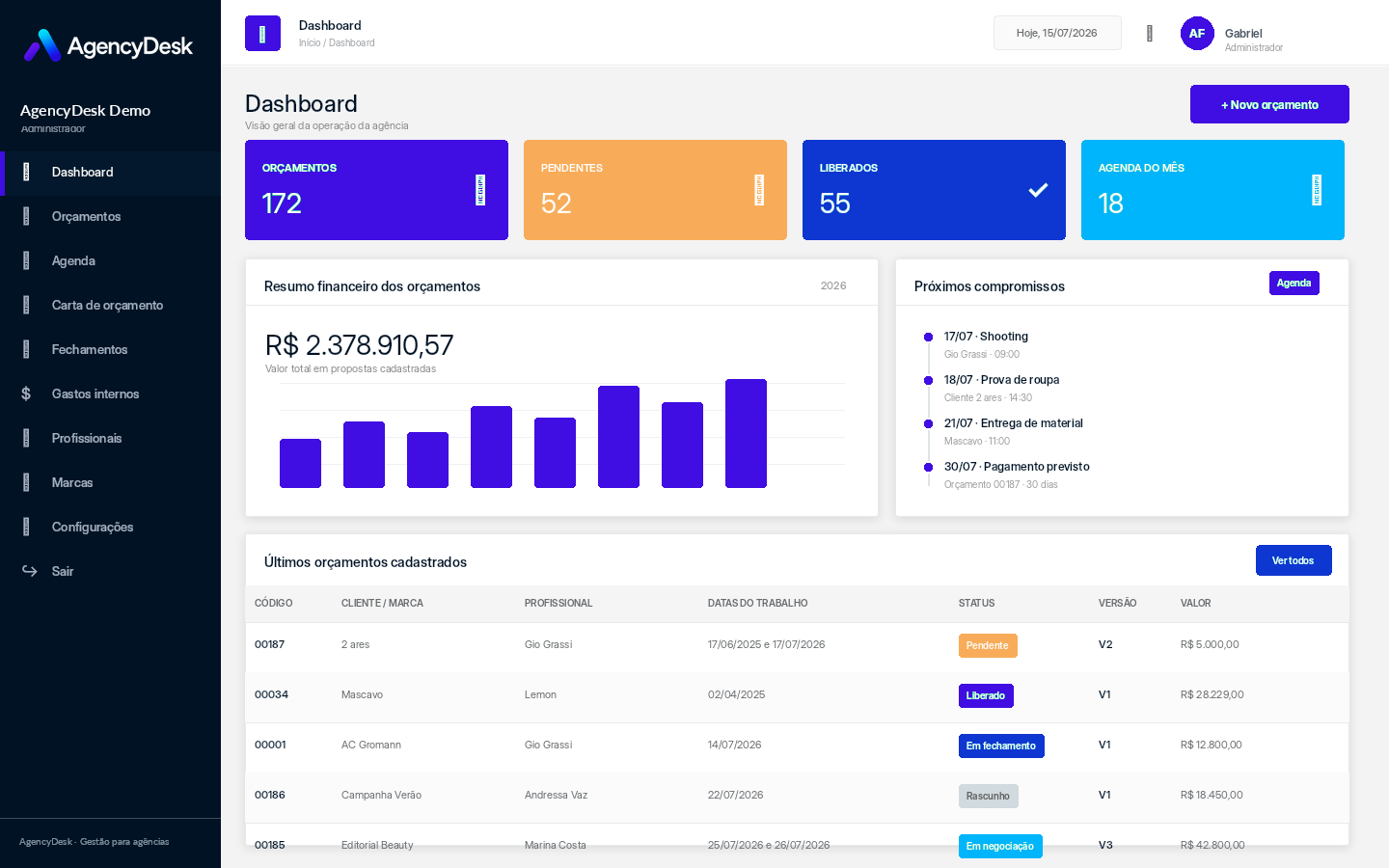The width and height of the screenshot is (1389, 868).
Task: Follow the Início breadcrumb link
Action: (309, 43)
